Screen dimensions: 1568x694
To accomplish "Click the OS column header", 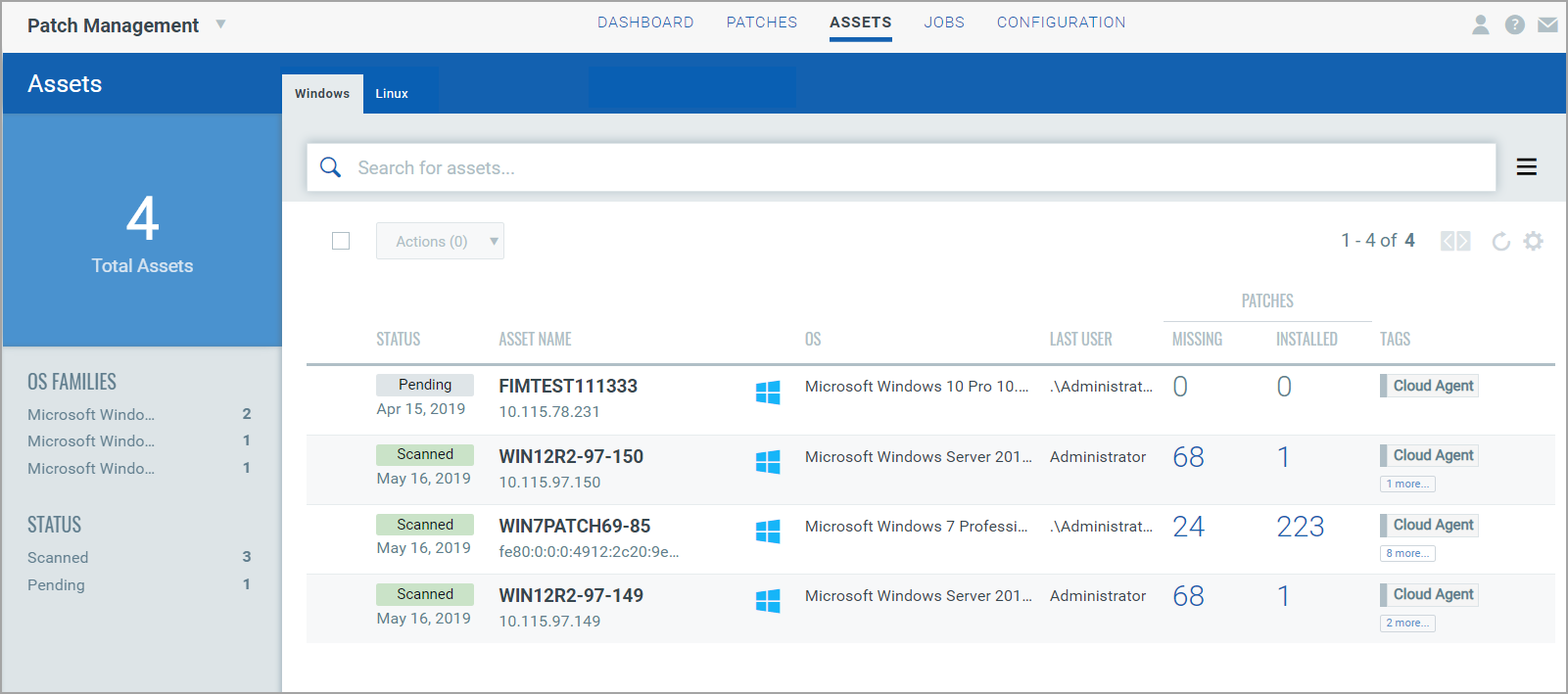I will pos(813,339).
